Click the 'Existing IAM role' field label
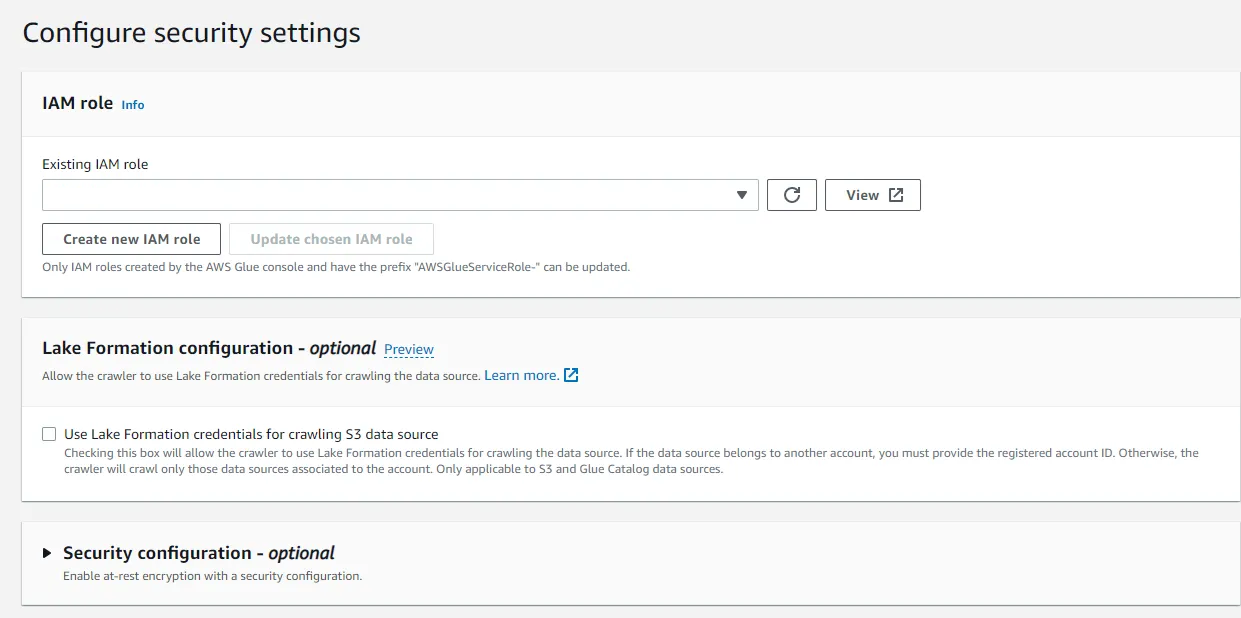This screenshot has height=618, width=1241. pyautogui.click(x=95, y=164)
